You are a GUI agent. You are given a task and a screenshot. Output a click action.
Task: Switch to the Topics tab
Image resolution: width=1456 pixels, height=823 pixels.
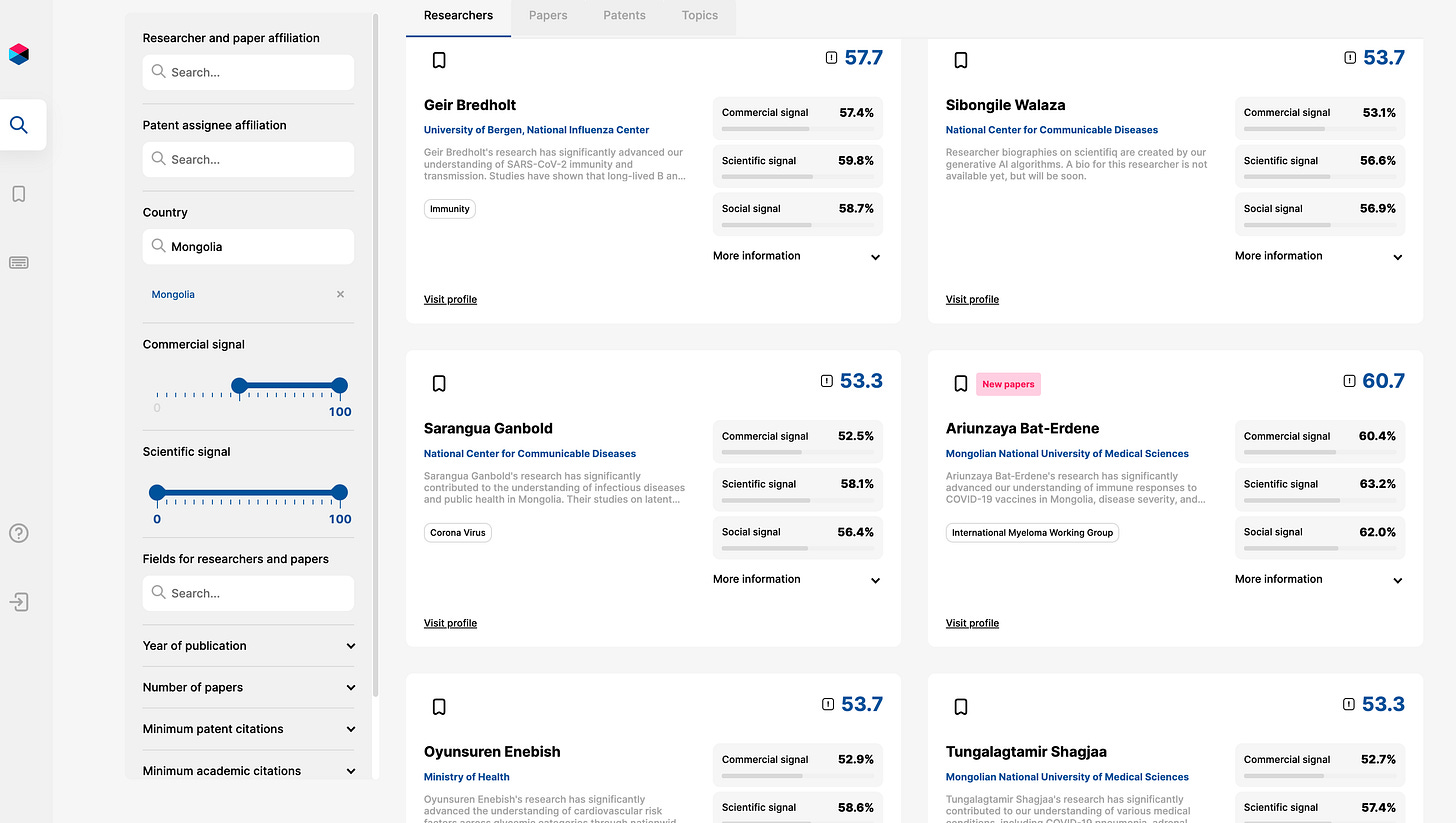(x=700, y=15)
